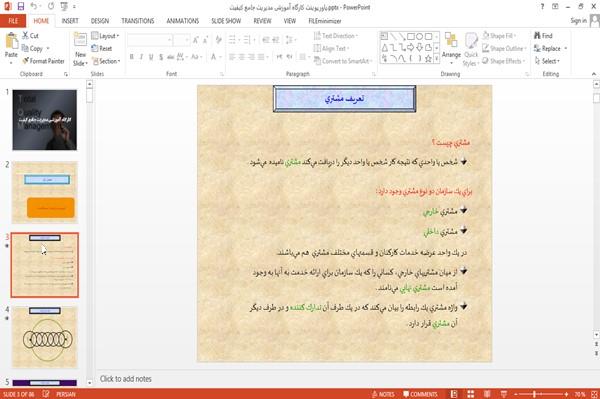Open the Arrange dropdown
600x399 pixels.
451,48
